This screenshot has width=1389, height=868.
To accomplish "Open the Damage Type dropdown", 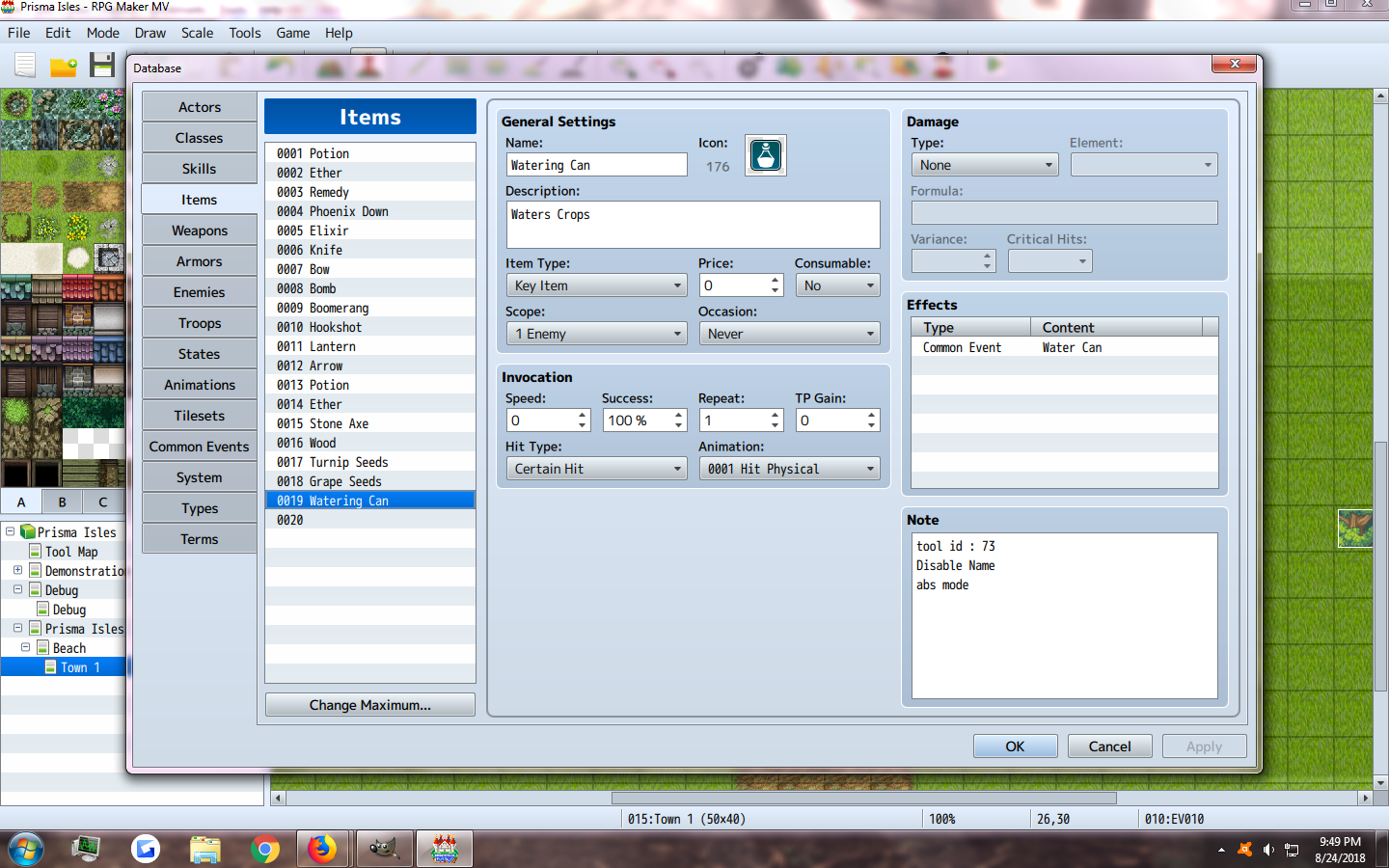I will point(985,165).
